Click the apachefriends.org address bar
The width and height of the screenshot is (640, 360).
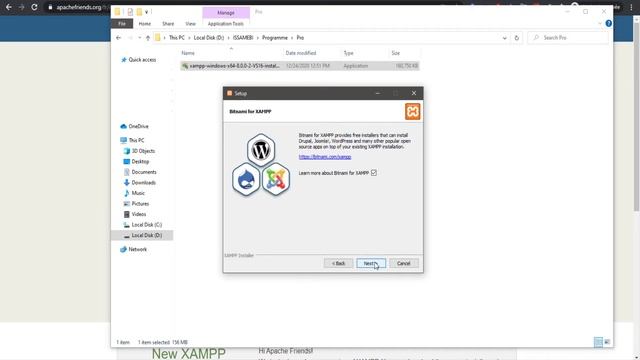coord(79,7)
